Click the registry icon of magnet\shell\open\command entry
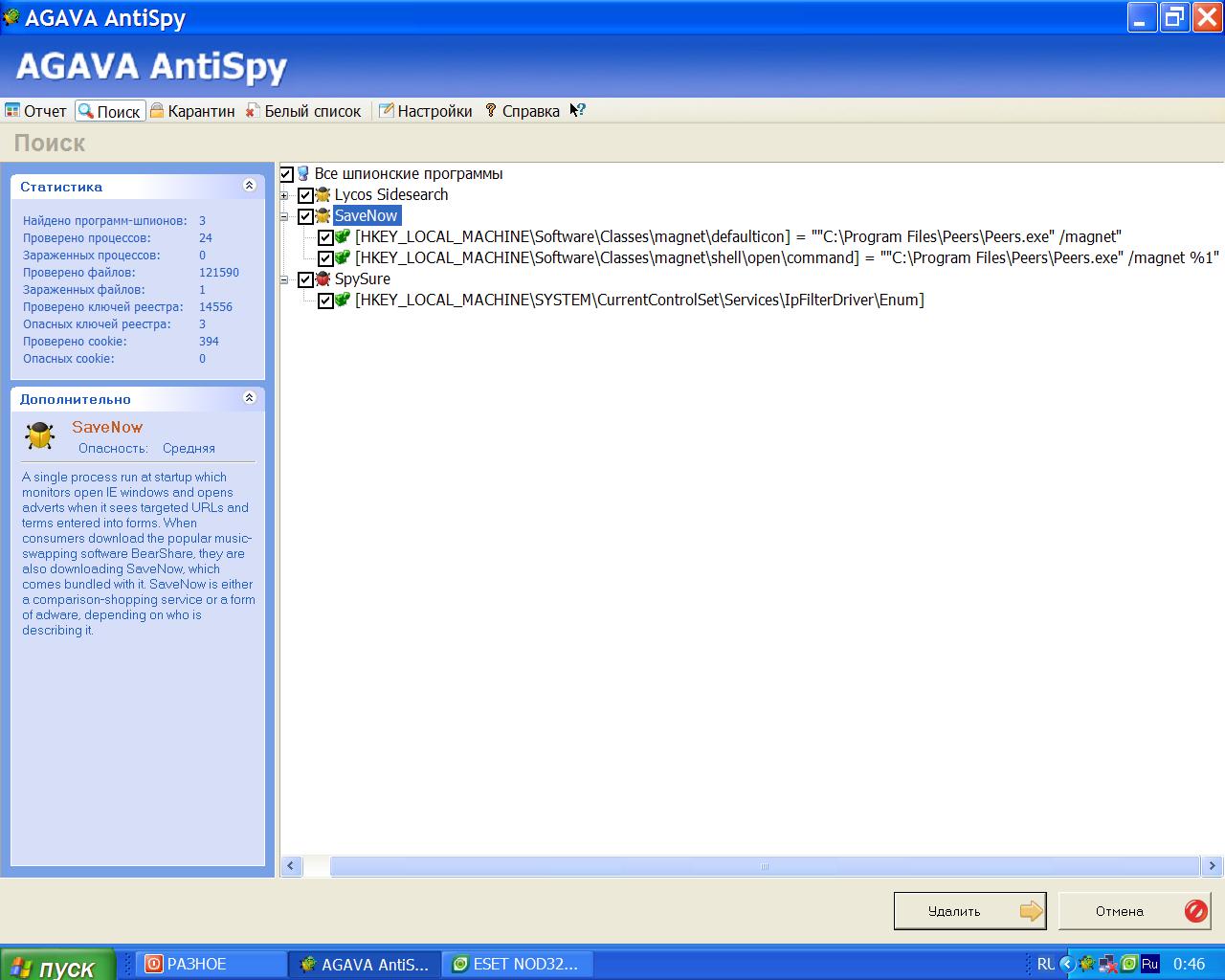This screenshot has height=980, width=1225. pos(343,257)
